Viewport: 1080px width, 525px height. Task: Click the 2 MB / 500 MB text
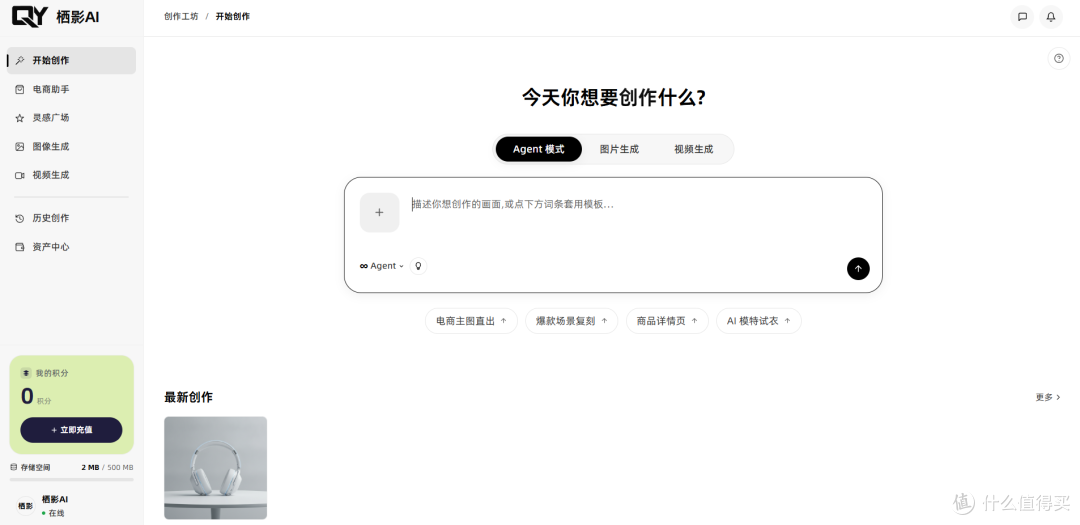[x=107, y=468]
